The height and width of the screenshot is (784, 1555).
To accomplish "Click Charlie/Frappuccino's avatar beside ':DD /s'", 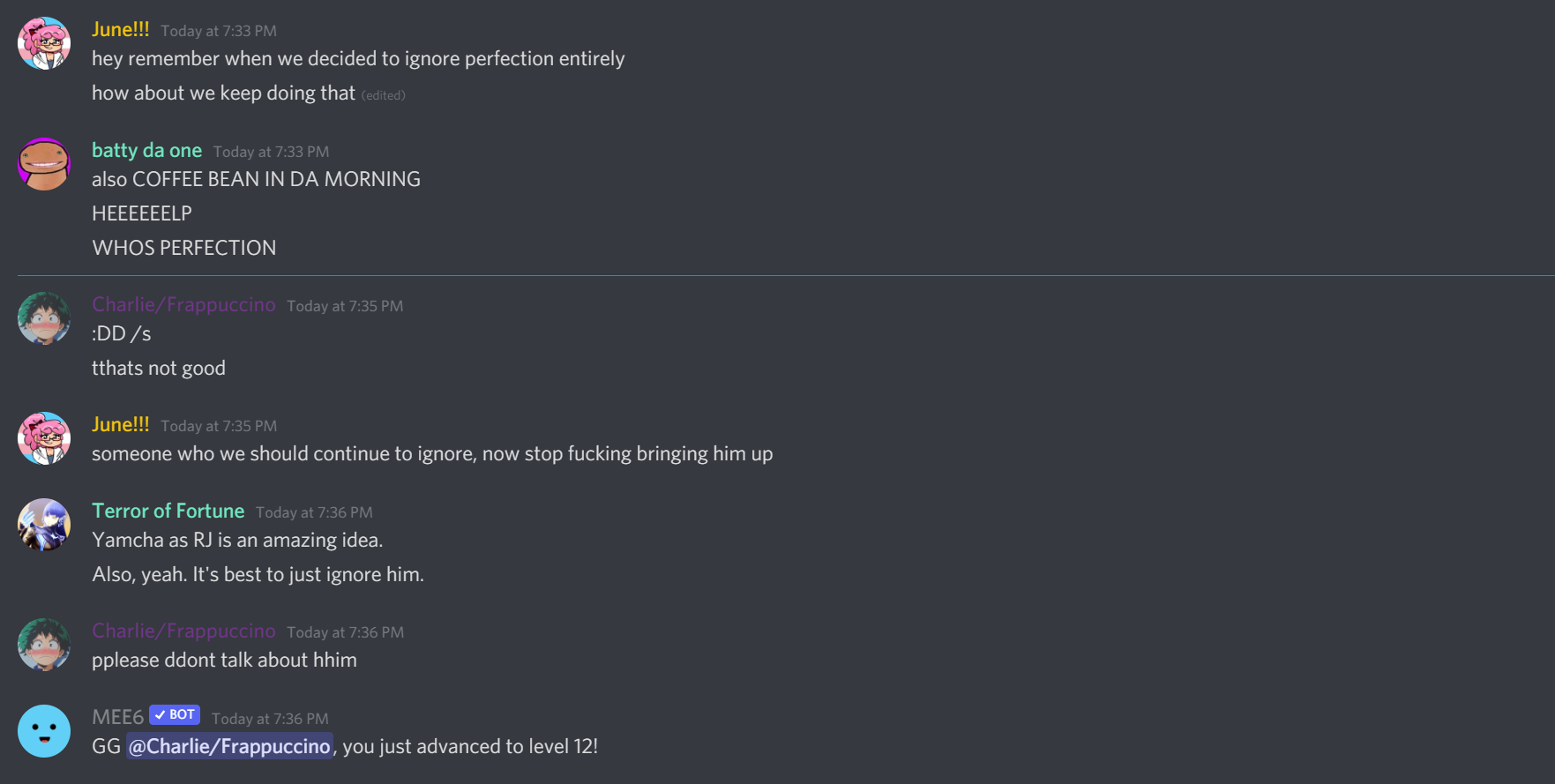I will pyautogui.click(x=44, y=318).
